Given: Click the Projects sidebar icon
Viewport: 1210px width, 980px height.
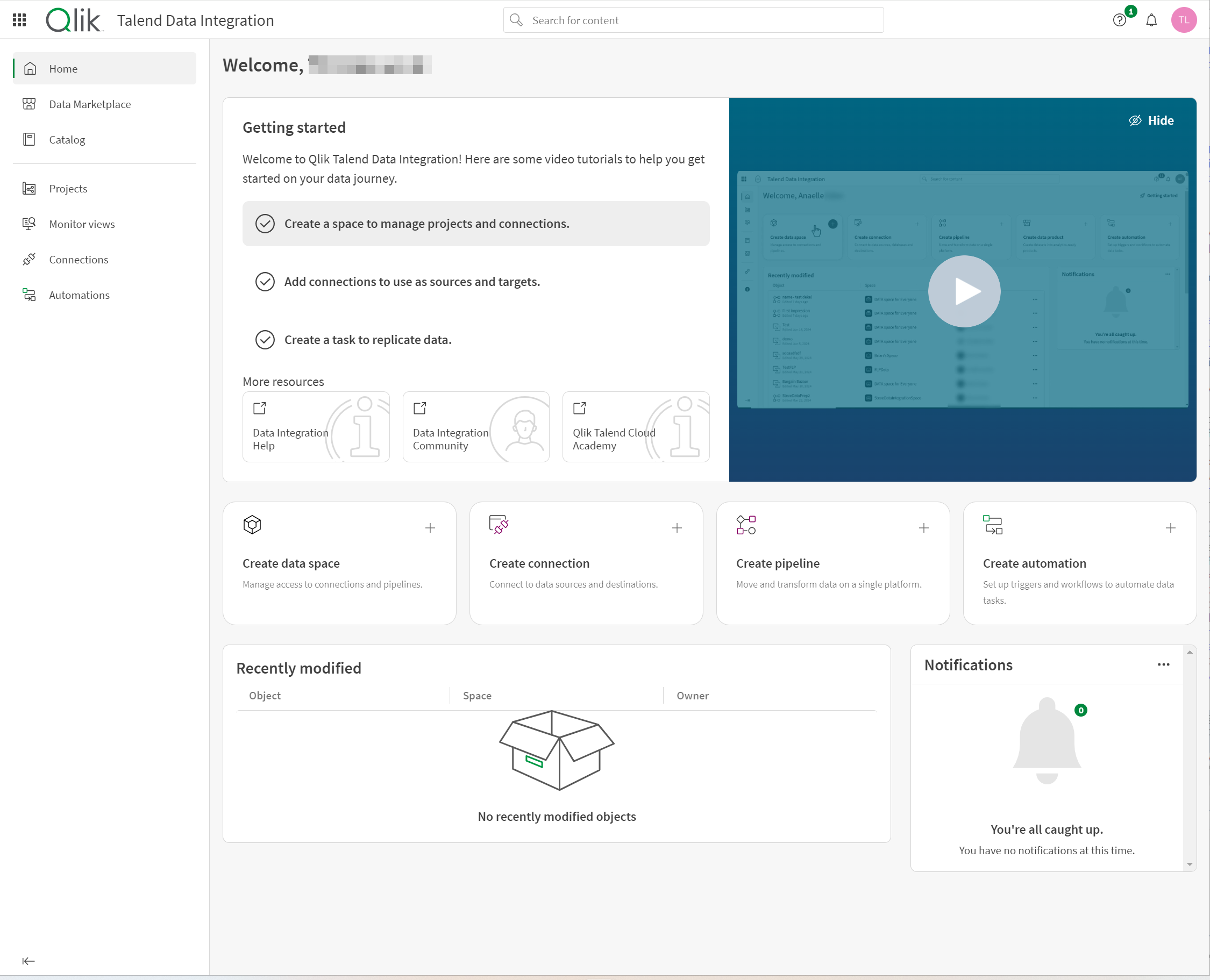Looking at the screenshot, I should click(29, 188).
